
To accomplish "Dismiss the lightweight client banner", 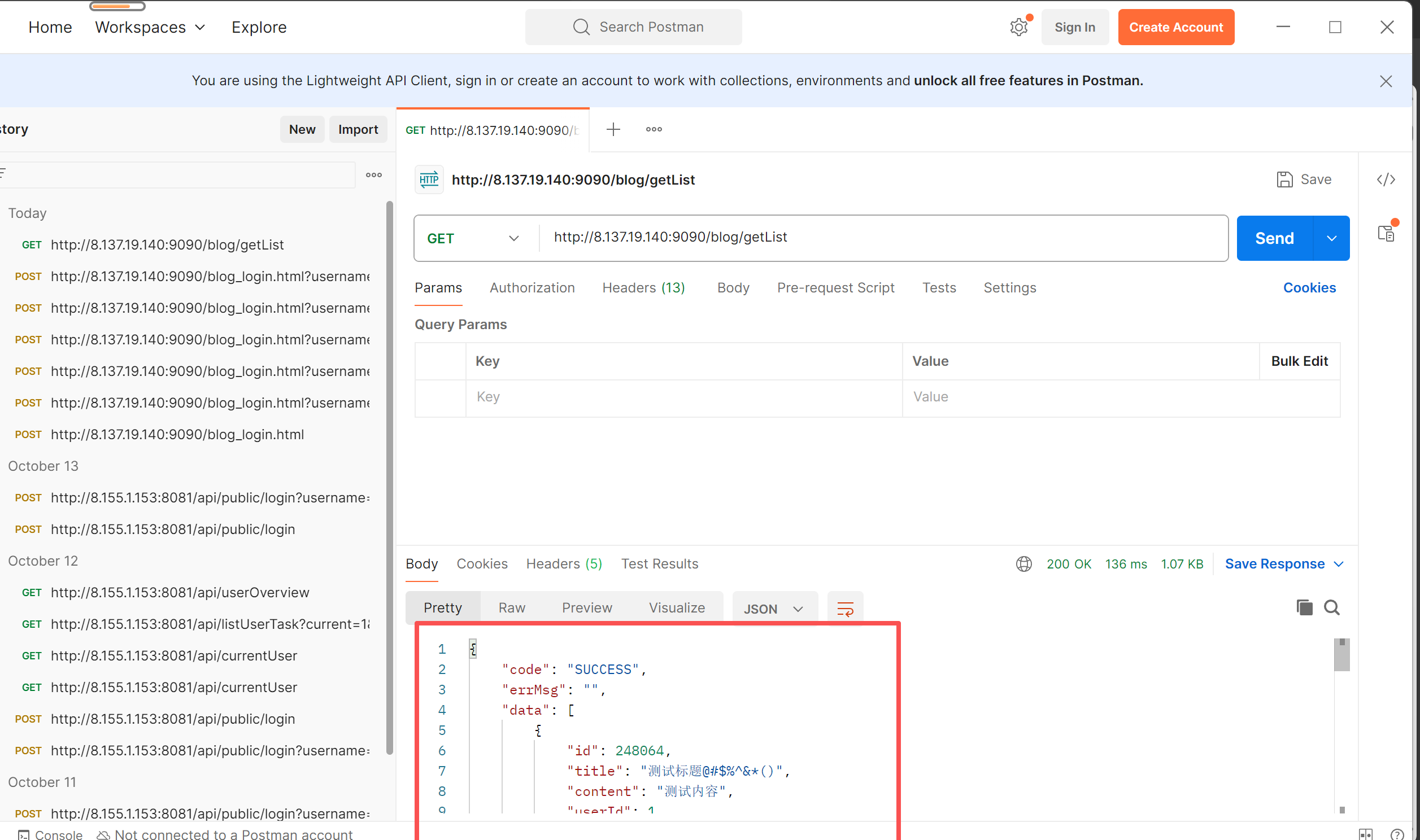I will click(x=1386, y=81).
